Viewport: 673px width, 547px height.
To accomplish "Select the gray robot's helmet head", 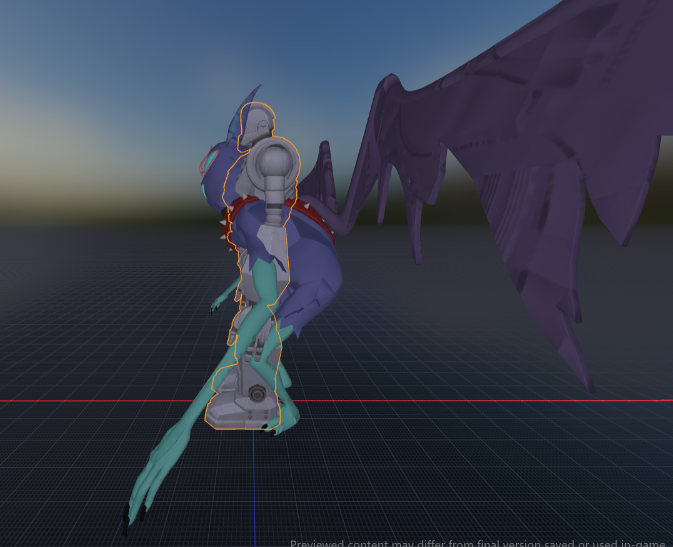I will tap(257, 125).
